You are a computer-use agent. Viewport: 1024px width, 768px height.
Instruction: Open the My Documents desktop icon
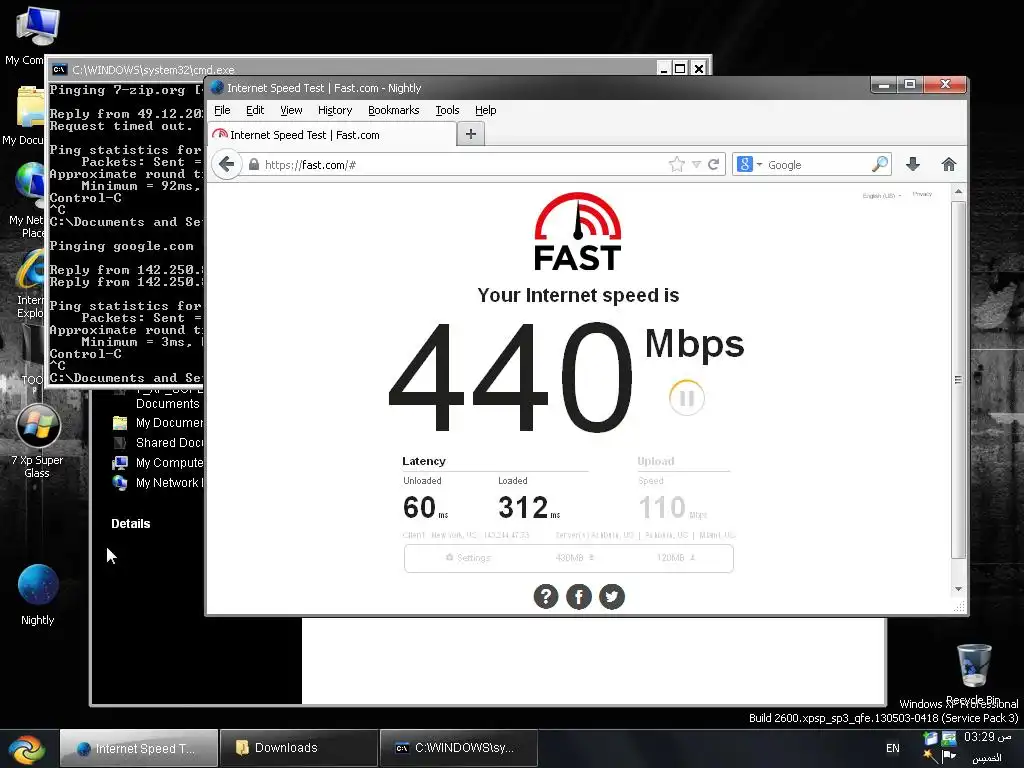[x=26, y=115]
